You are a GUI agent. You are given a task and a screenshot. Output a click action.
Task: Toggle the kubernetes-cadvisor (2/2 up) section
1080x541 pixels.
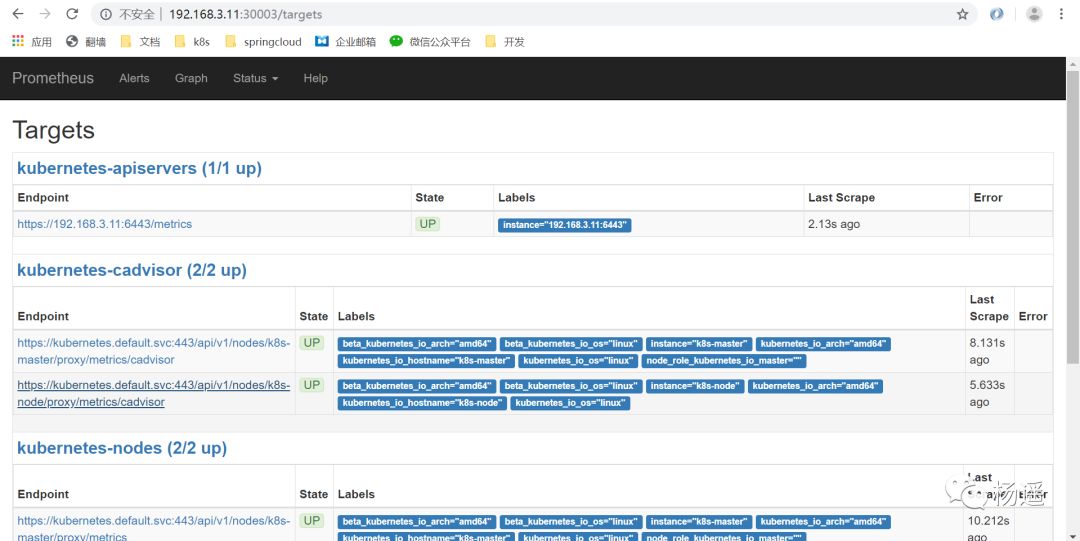tap(132, 270)
